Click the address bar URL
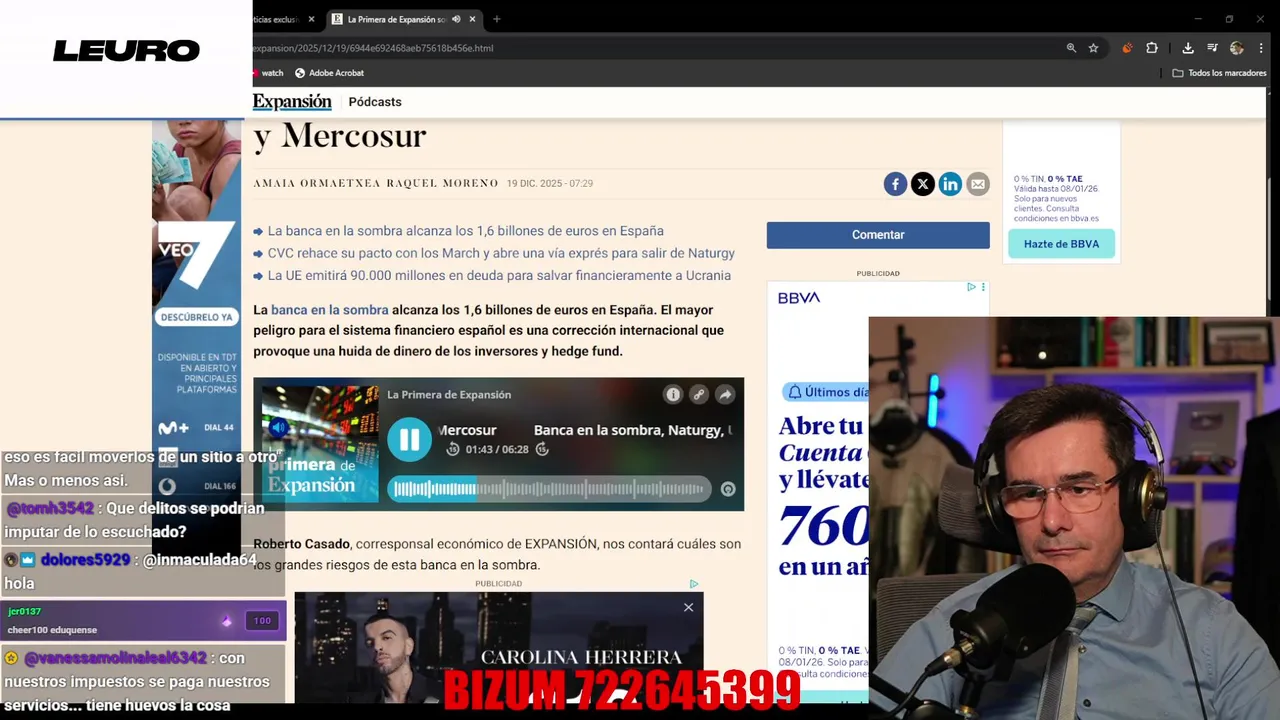 pos(373,48)
